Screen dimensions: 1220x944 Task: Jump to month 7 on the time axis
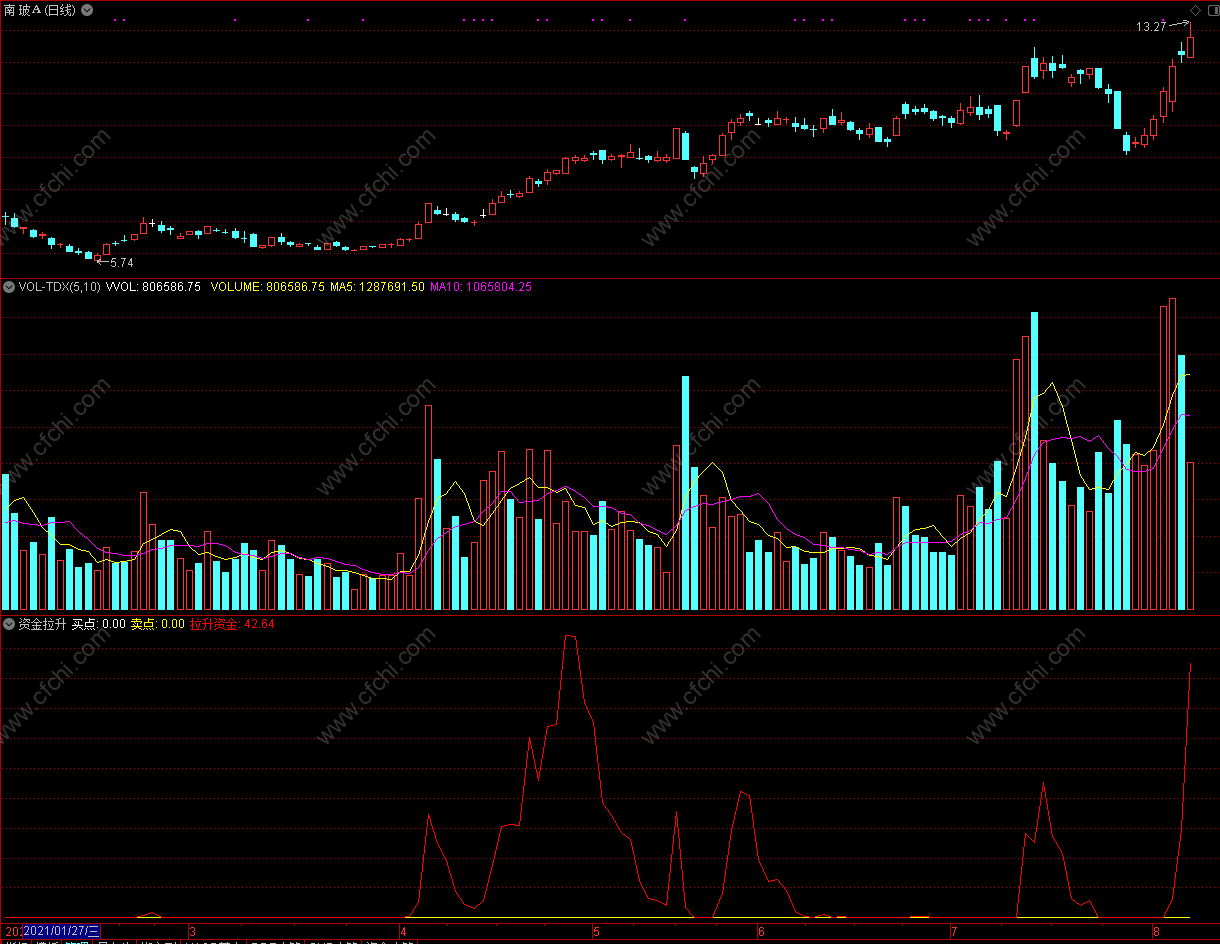click(953, 932)
